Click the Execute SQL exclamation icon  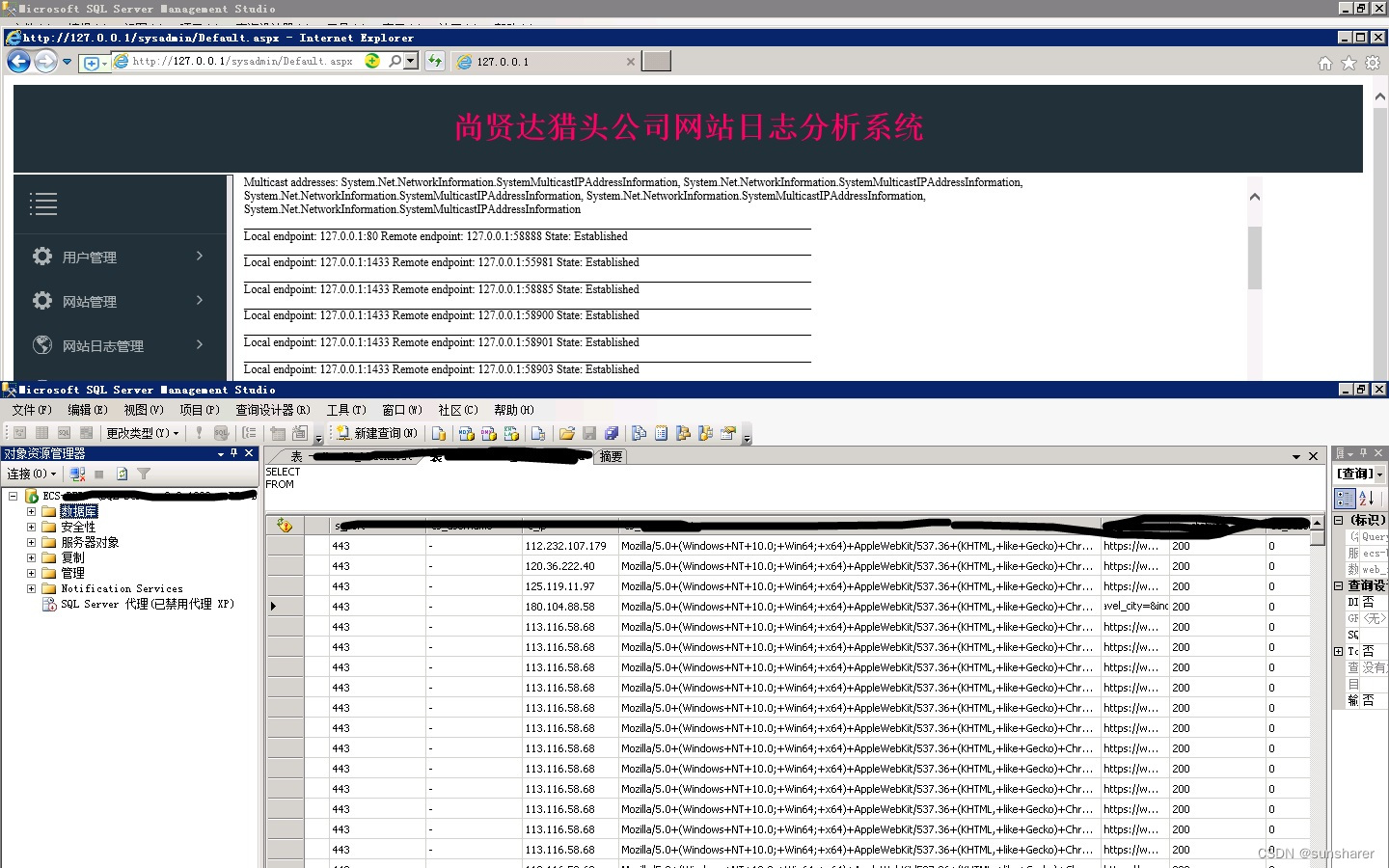(199, 433)
